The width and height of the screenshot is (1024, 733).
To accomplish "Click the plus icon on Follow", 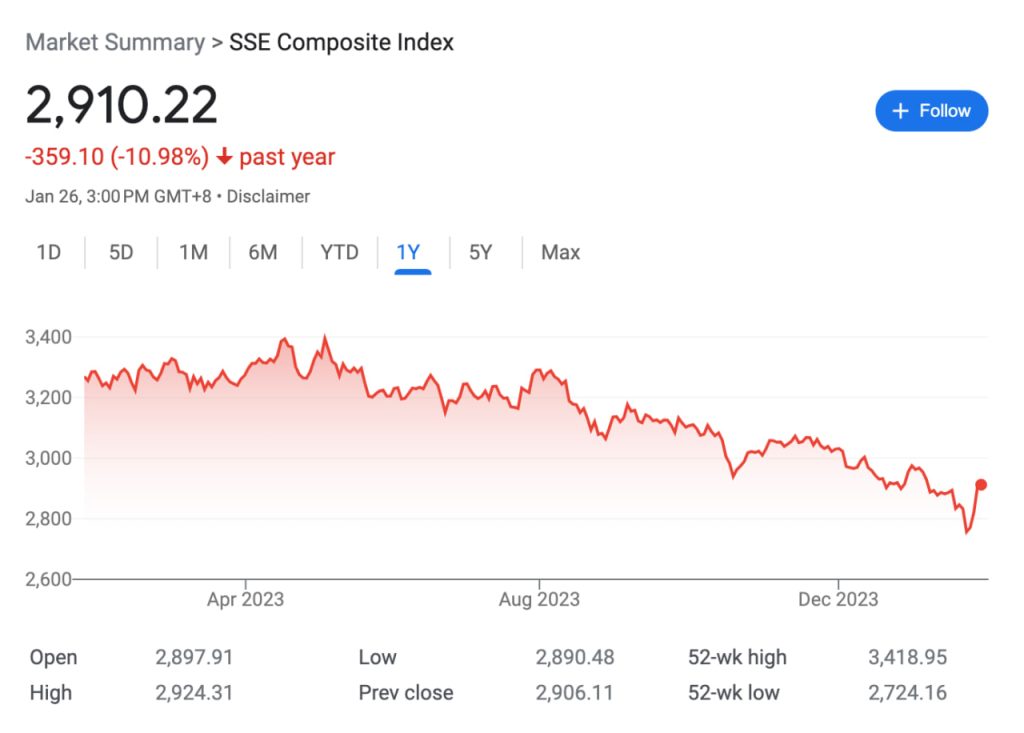I will (x=900, y=111).
